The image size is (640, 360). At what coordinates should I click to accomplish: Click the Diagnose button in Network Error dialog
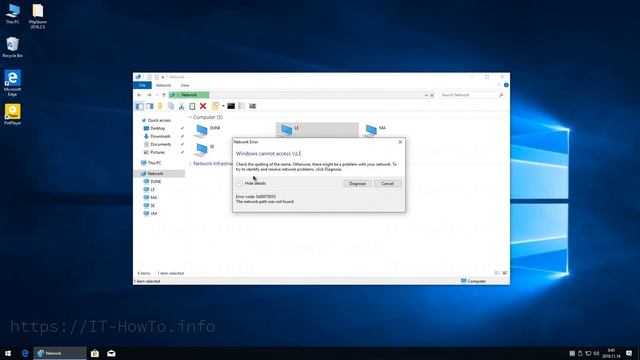click(x=357, y=184)
